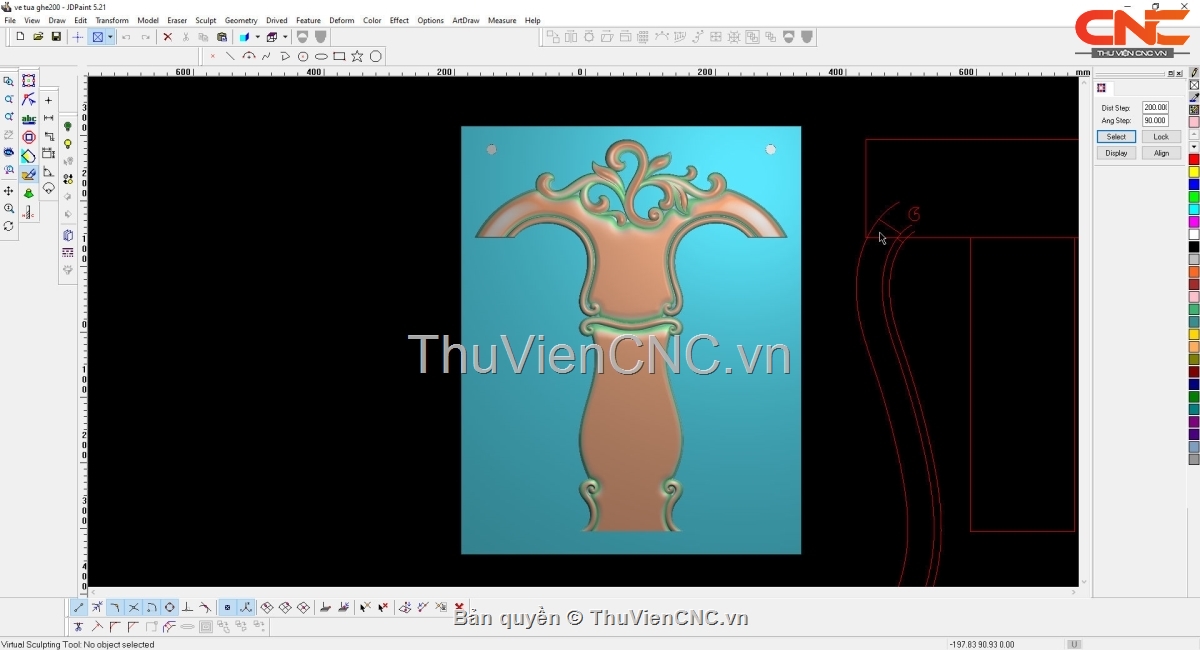Select the star shape tool
The image size is (1200, 650).
tap(357, 56)
